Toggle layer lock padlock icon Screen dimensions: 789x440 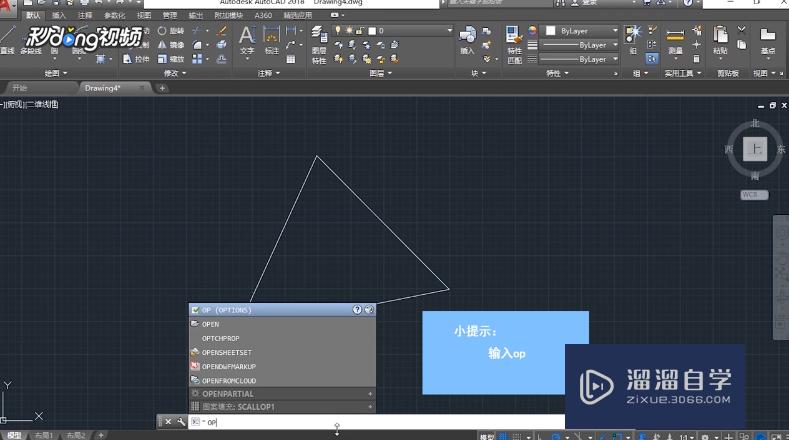[360, 31]
